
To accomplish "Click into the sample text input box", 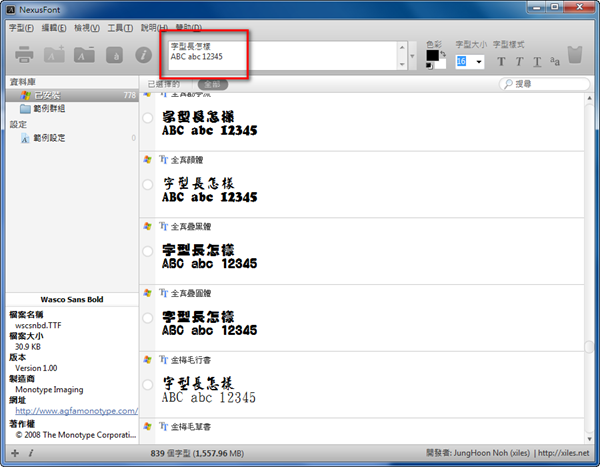I will pos(282,56).
